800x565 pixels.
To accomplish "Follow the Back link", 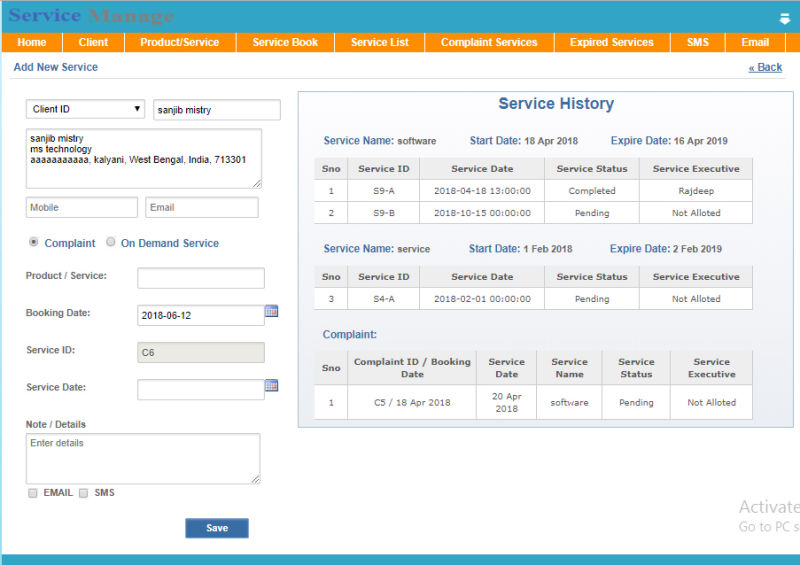I will (765, 67).
